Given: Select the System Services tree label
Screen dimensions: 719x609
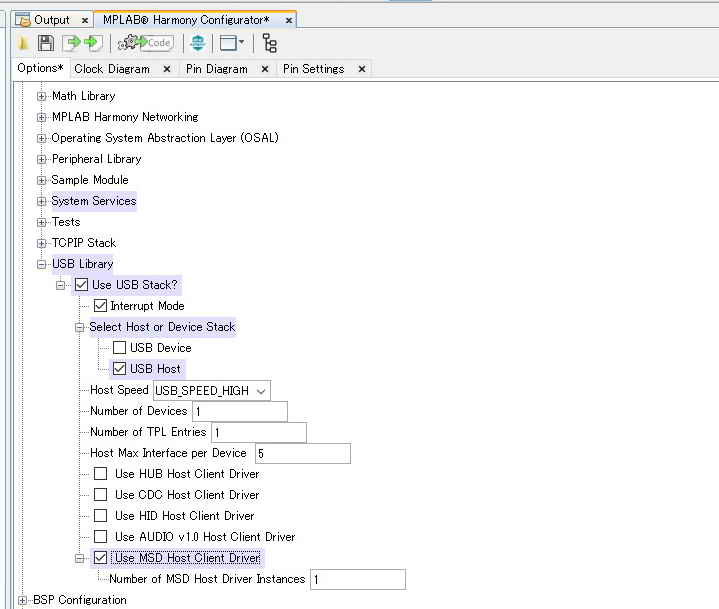Looking at the screenshot, I should click(x=94, y=201).
